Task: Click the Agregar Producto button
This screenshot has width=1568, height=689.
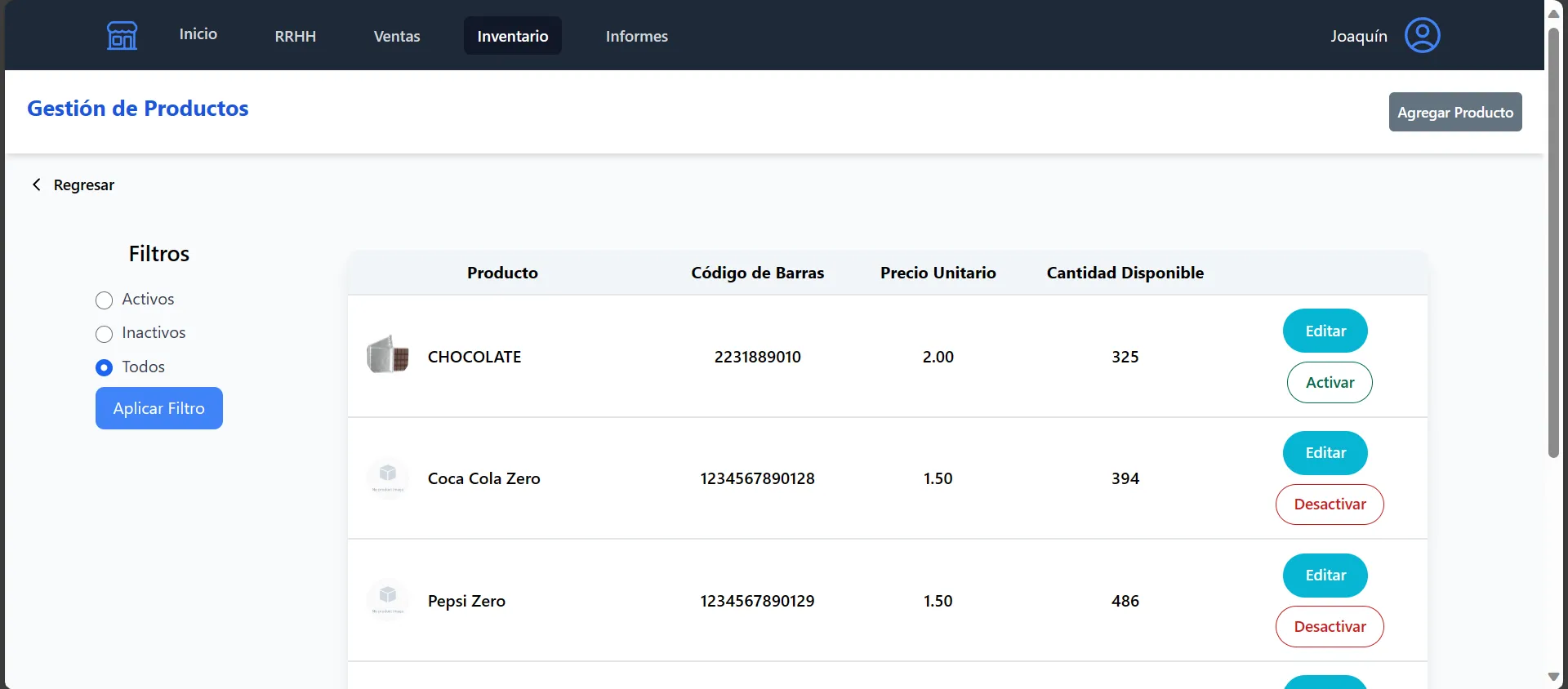Action: pos(1455,112)
